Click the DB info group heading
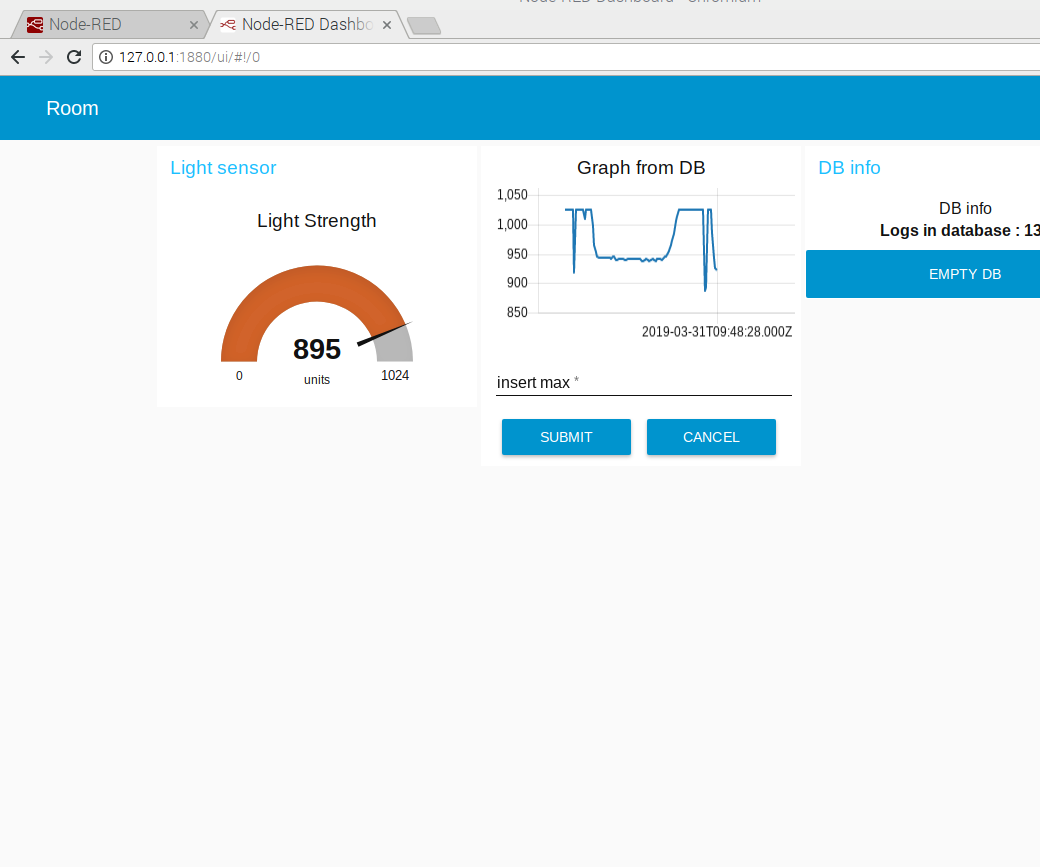The image size is (1040, 867). coord(849,168)
